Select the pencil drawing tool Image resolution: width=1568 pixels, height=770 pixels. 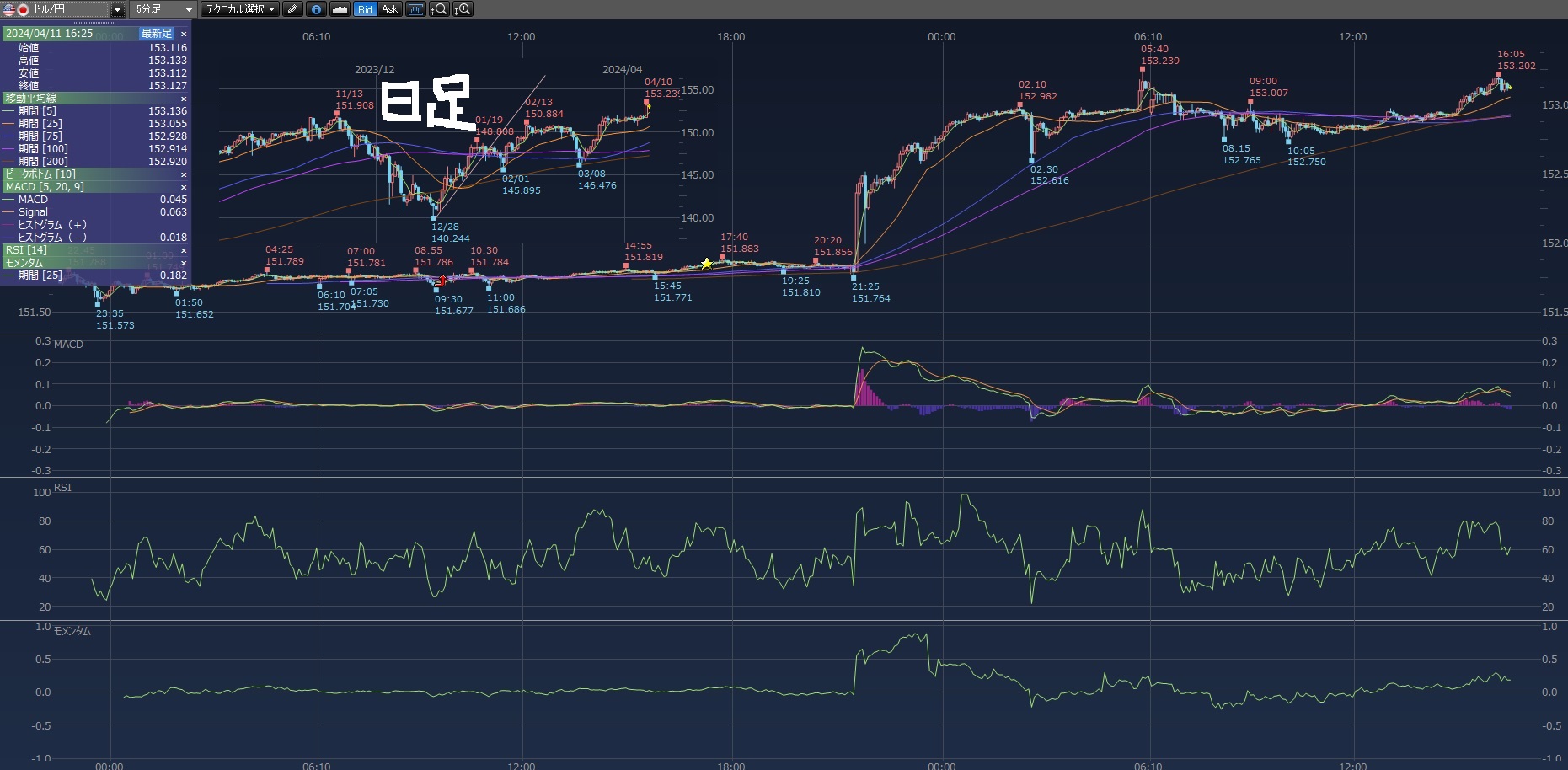point(292,9)
